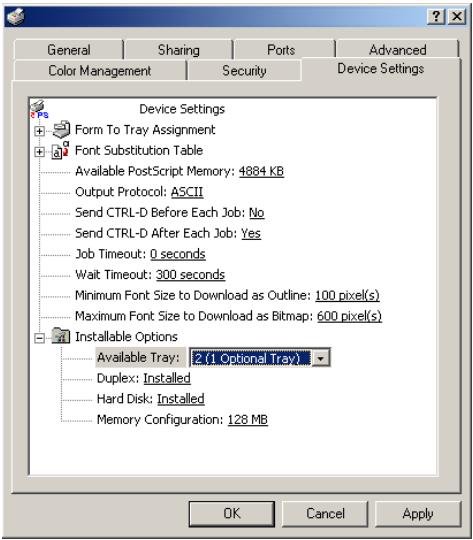Click 'Yes' for CTRL-D After Each Job
The height and width of the screenshot is (540, 473).
point(251,233)
